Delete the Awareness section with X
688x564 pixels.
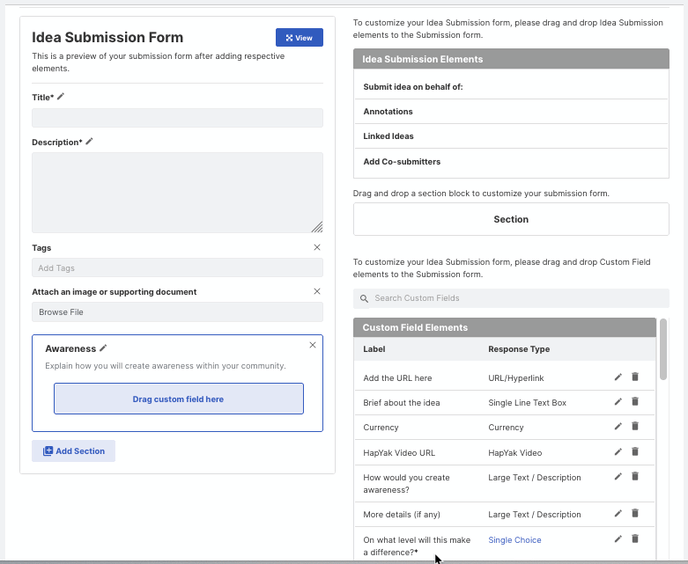point(312,345)
